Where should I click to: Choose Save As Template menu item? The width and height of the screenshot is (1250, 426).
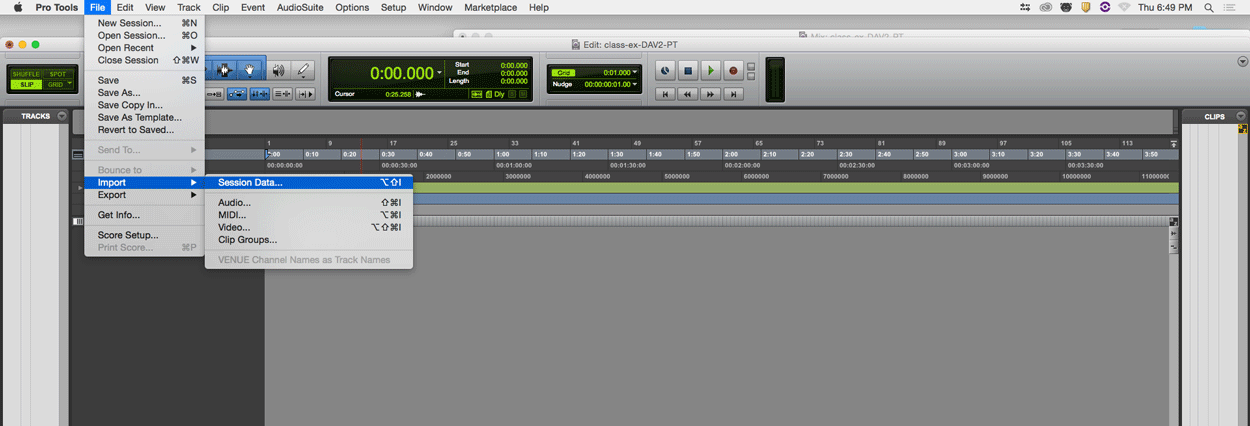(145, 118)
